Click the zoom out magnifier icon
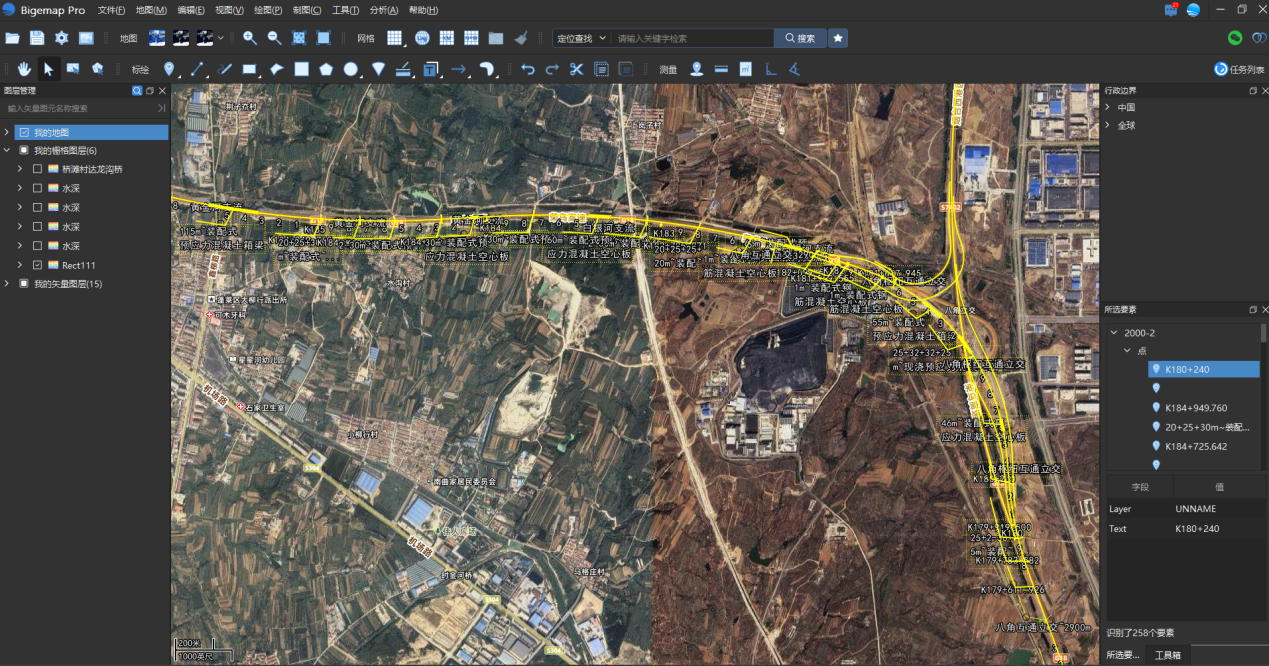This screenshot has width=1269, height=666. click(274, 38)
